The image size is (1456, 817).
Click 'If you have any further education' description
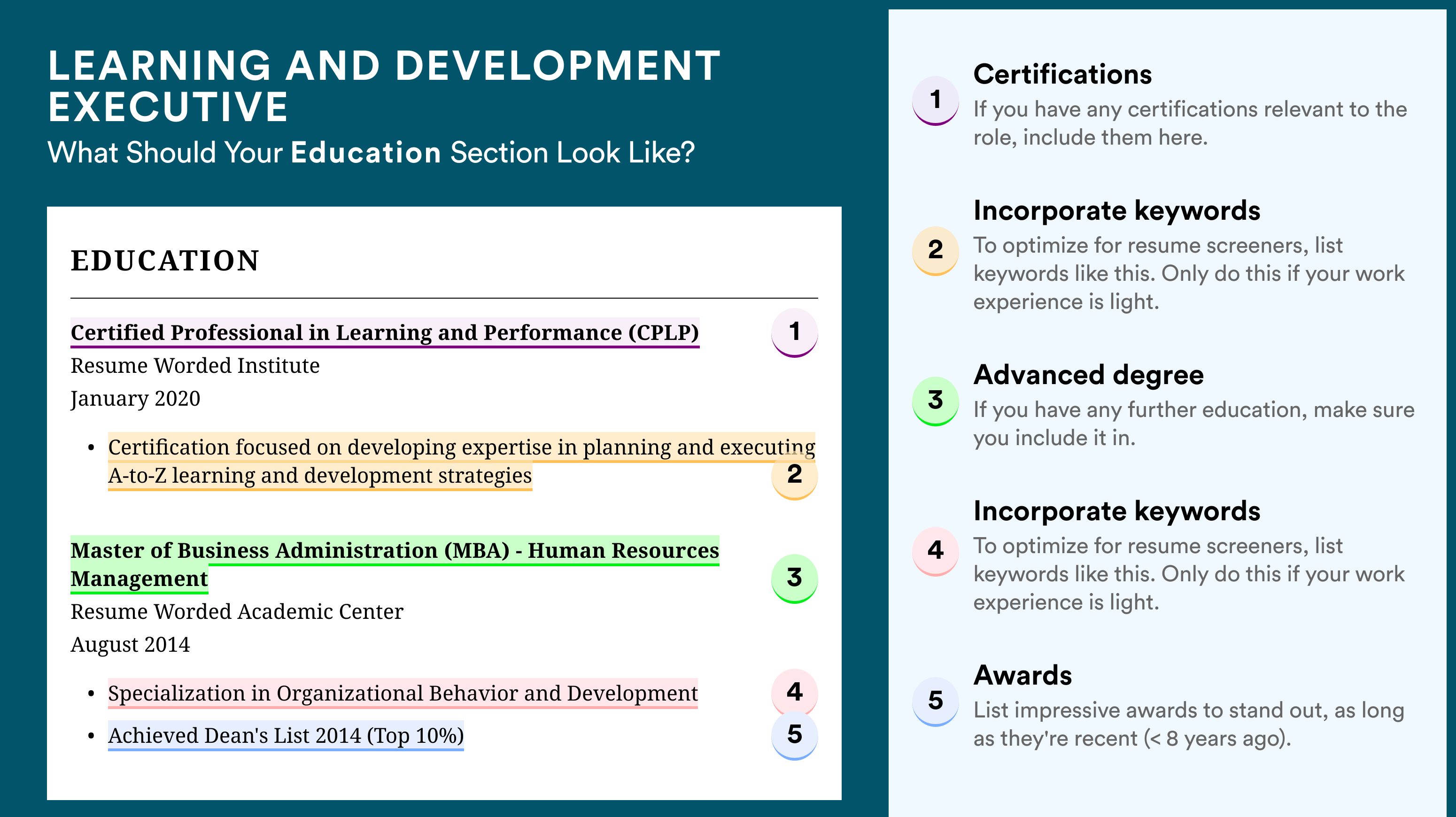pyautogui.click(x=1194, y=424)
